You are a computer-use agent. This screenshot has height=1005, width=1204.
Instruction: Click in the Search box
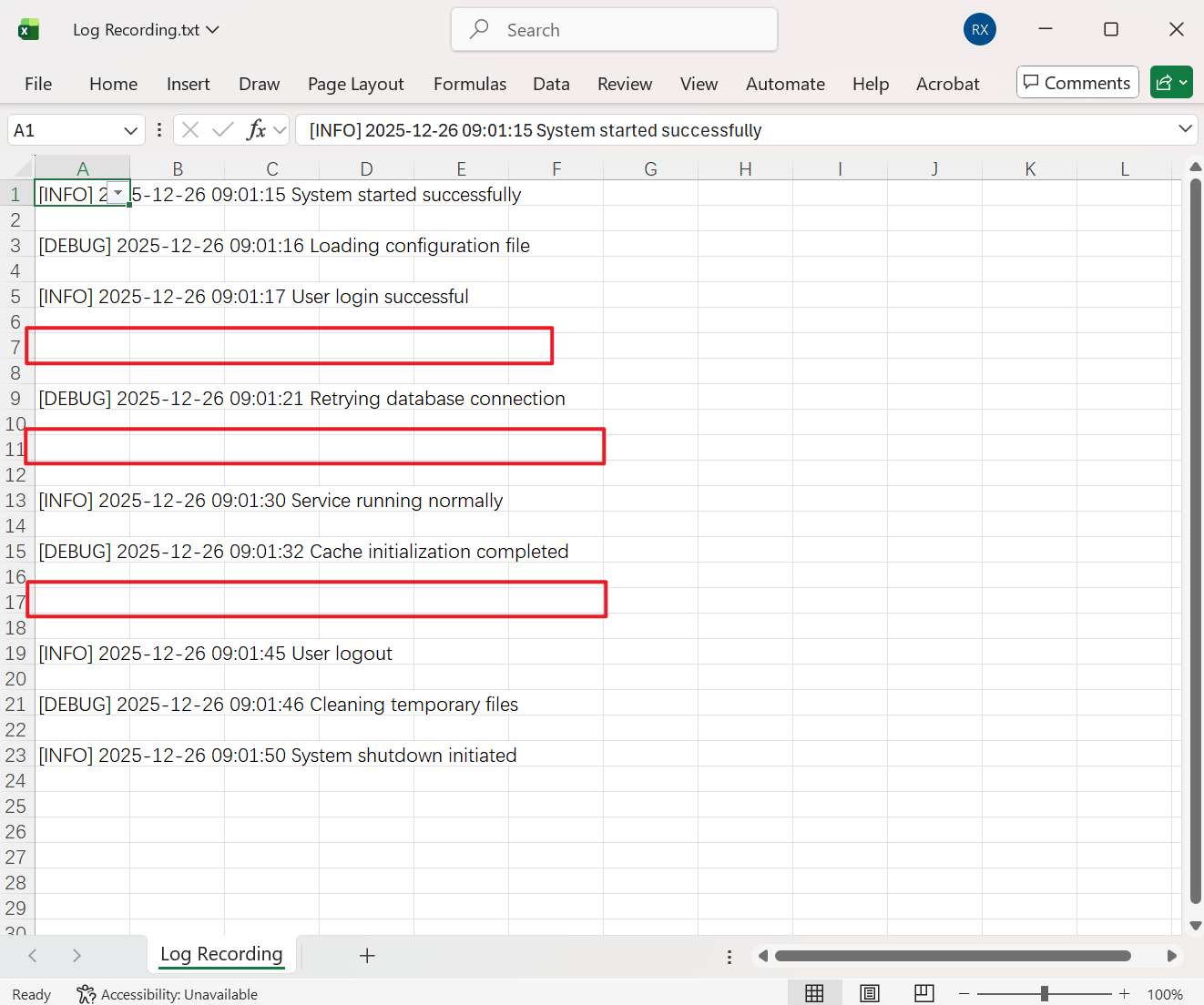(x=614, y=30)
